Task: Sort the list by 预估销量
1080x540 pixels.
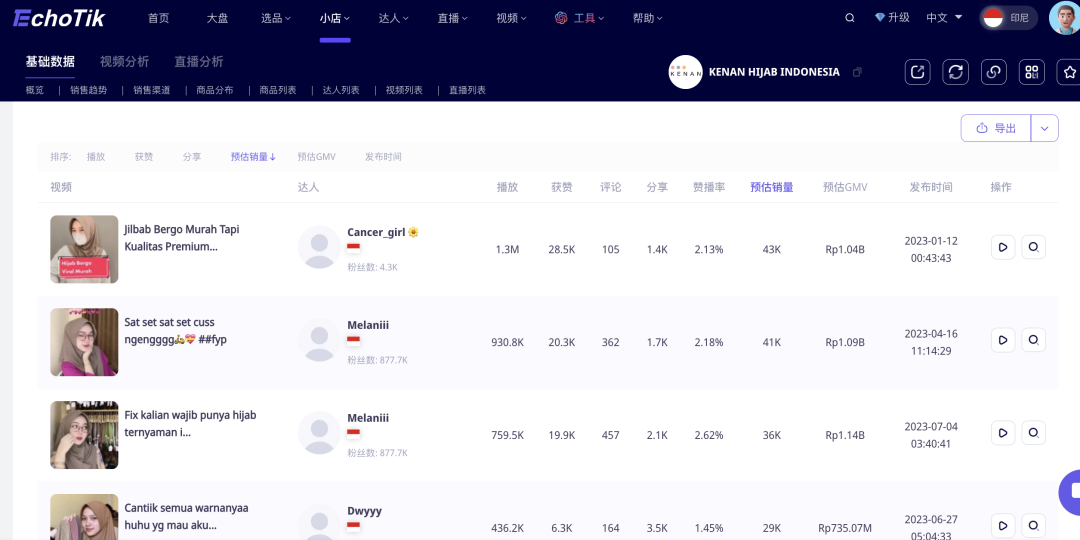Action: point(253,156)
